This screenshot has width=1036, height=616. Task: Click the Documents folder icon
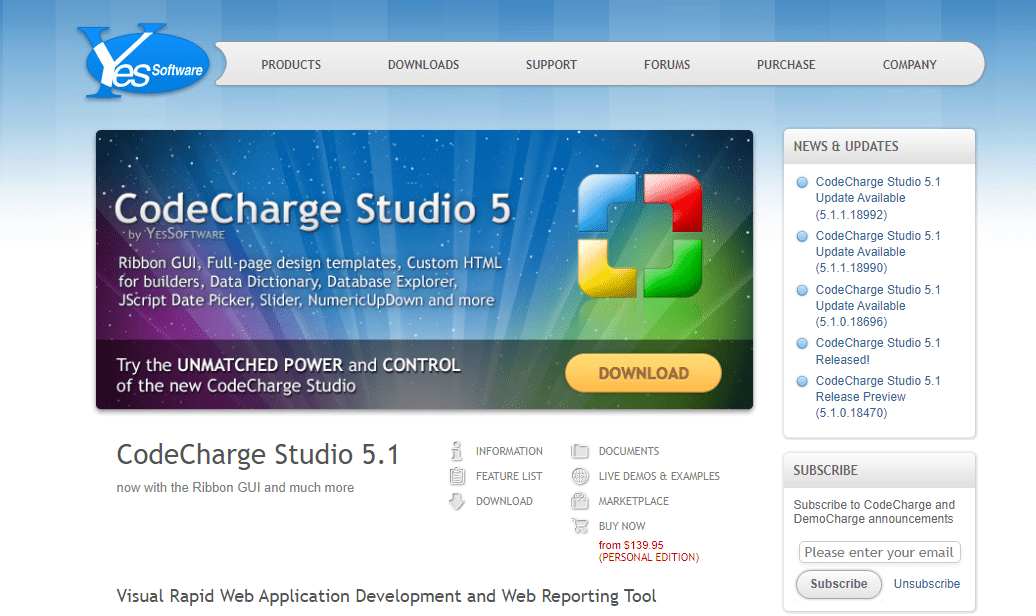point(580,451)
